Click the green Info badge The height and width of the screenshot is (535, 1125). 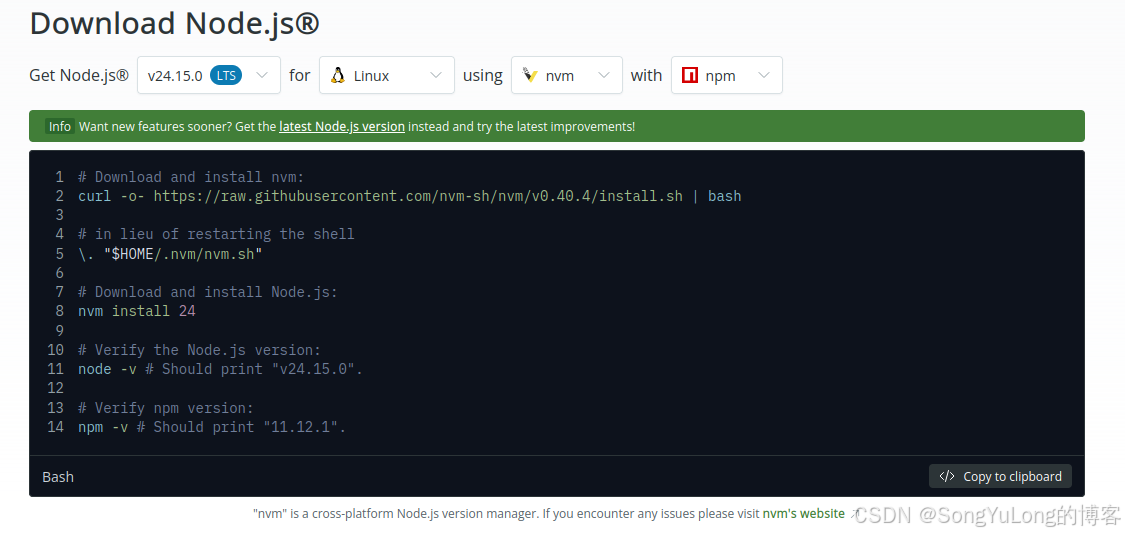click(x=60, y=126)
